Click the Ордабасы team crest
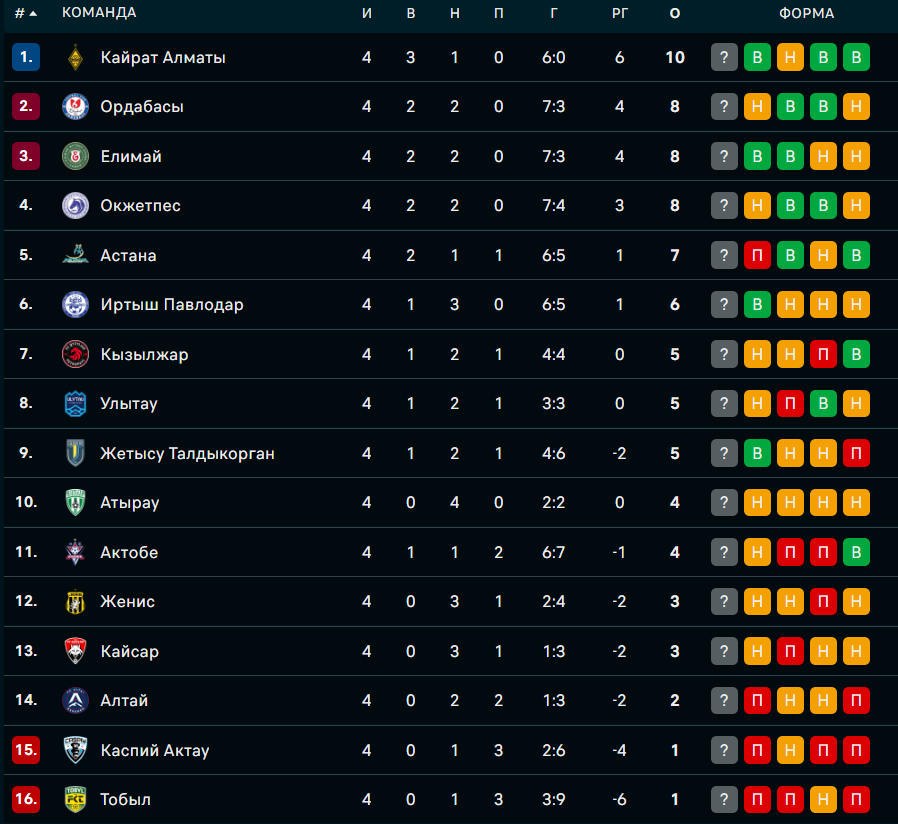898x824 pixels. pos(75,107)
